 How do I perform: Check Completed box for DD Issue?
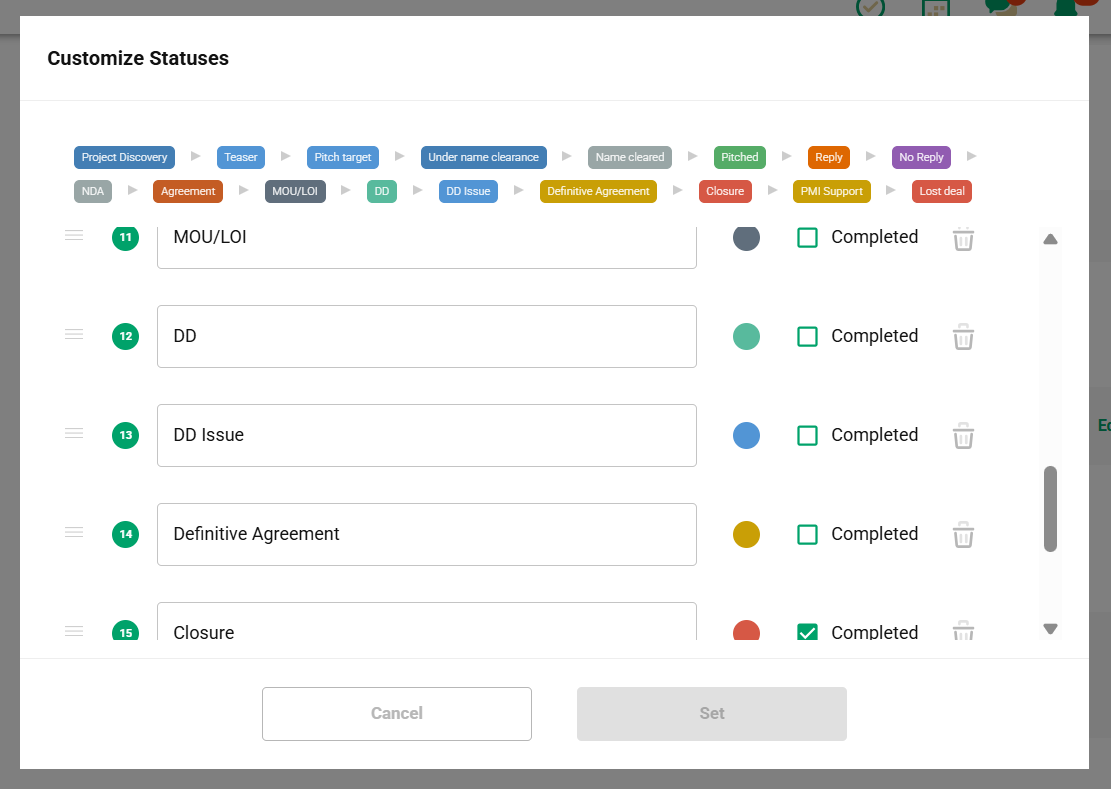(807, 435)
